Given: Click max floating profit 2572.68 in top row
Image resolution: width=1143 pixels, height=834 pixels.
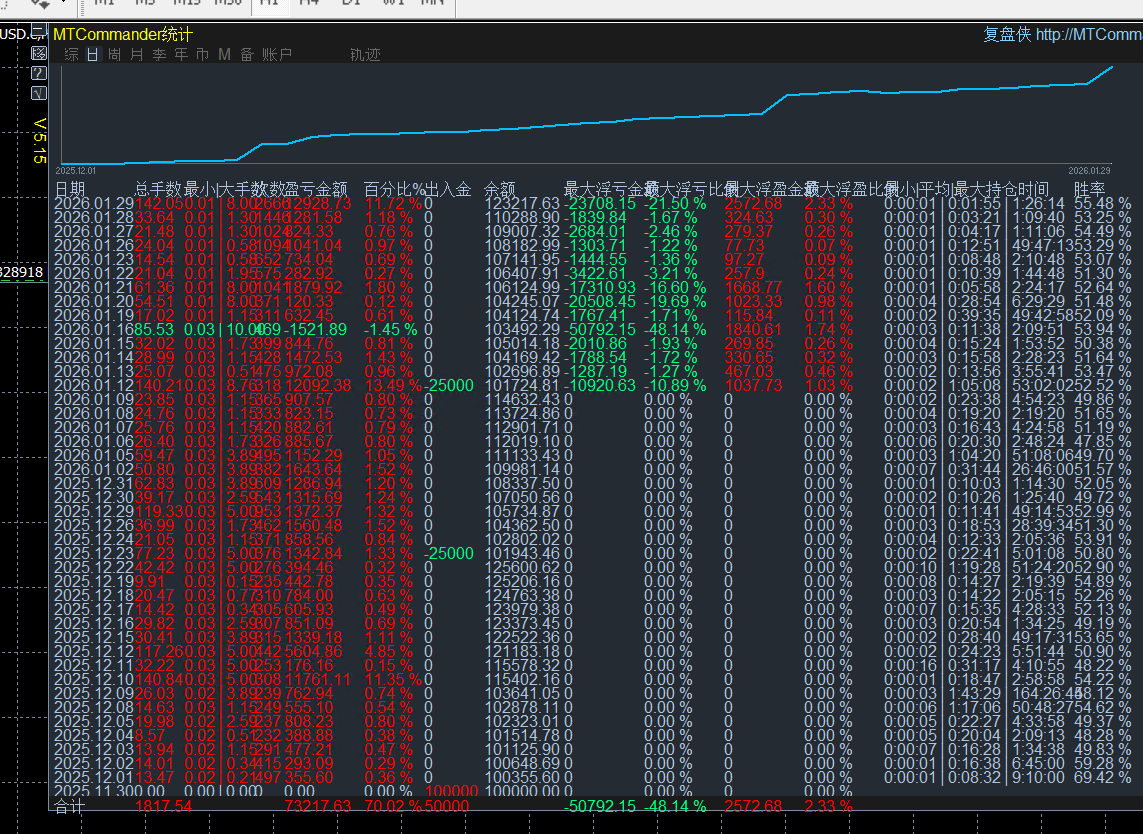Looking at the screenshot, I should [754, 203].
